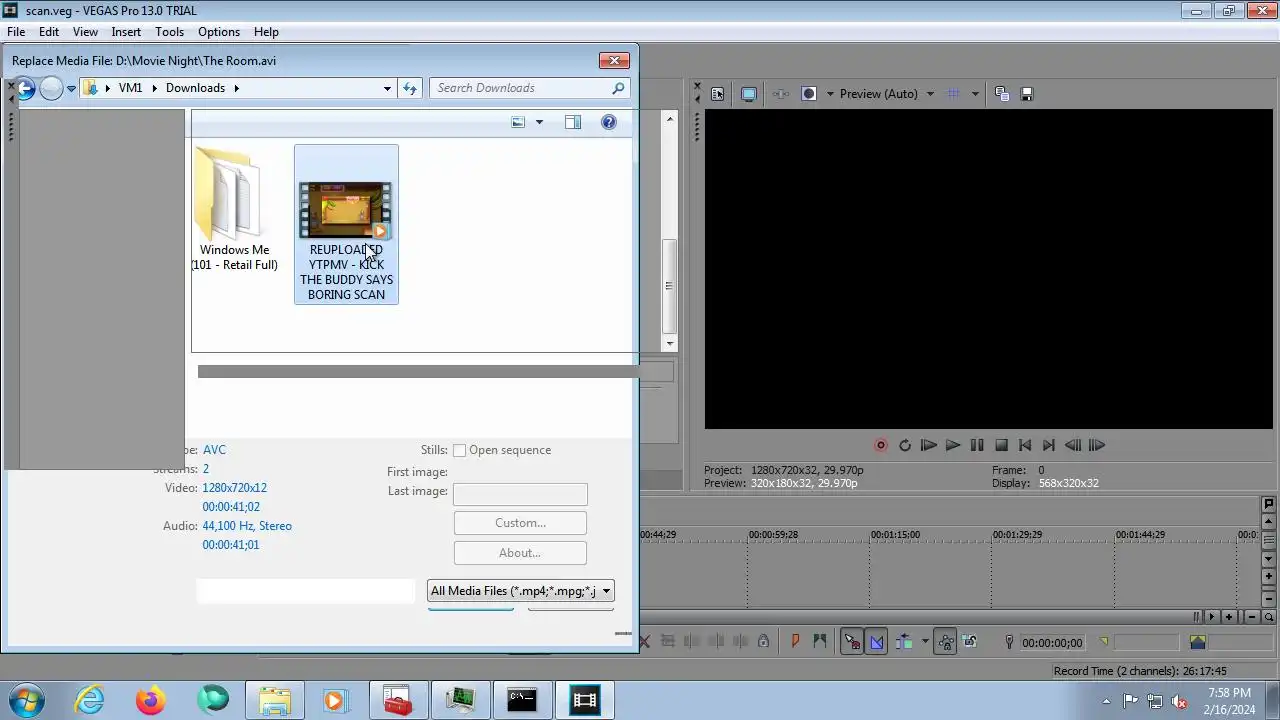
Task: Open recent locations dropdown arrow
Action: tap(71, 88)
